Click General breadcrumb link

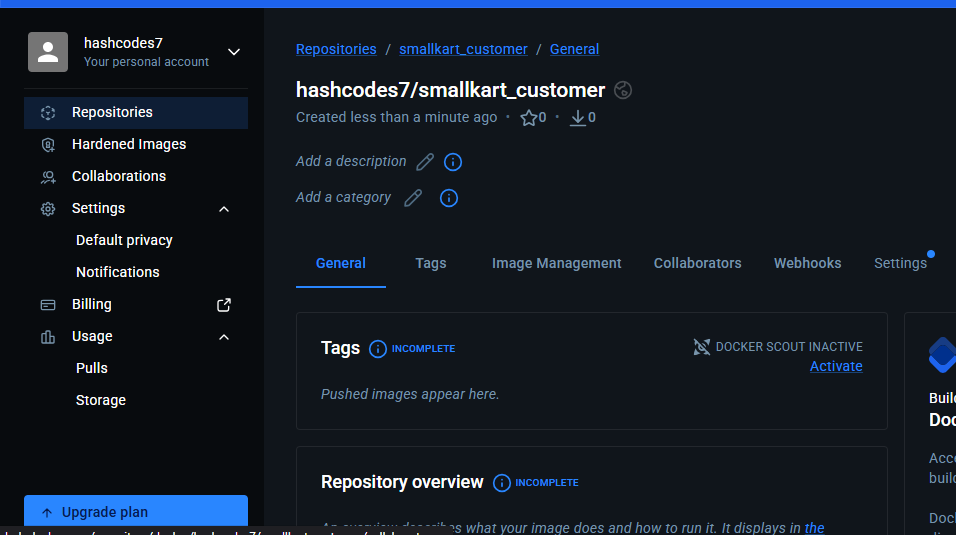(x=574, y=49)
